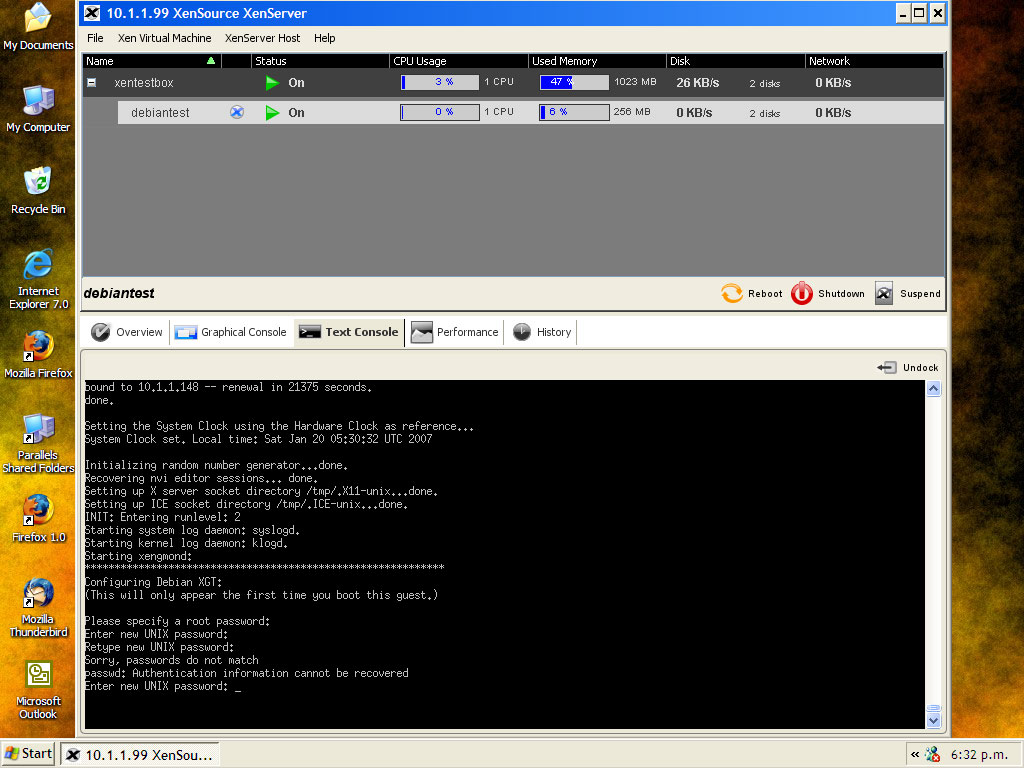Image resolution: width=1024 pixels, height=768 pixels.
Task: Open Parallels Shared Folders icon
Action: tap(38, 443)
